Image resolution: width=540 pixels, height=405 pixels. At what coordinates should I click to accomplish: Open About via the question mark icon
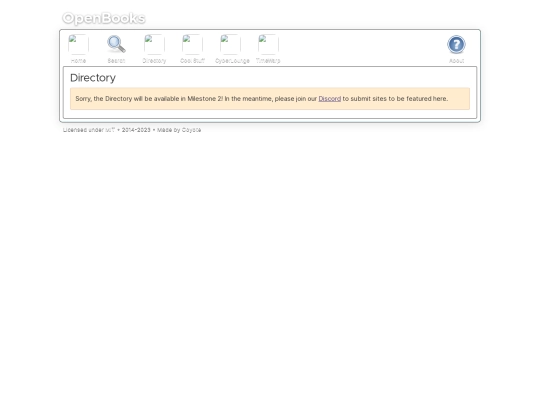coord(456,45)
